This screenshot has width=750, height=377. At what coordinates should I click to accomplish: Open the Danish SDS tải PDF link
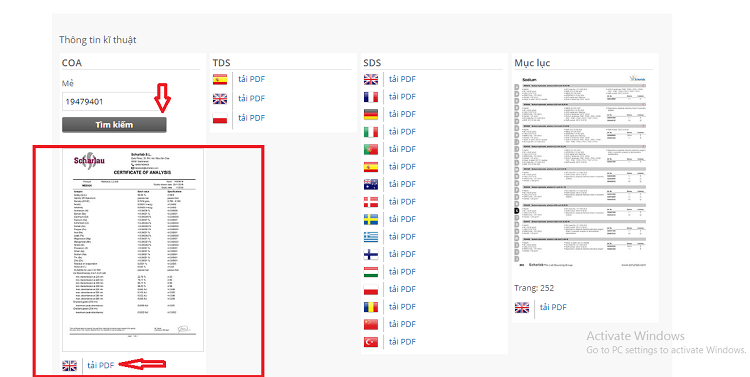pyautogui.click(x=402, y=202)
